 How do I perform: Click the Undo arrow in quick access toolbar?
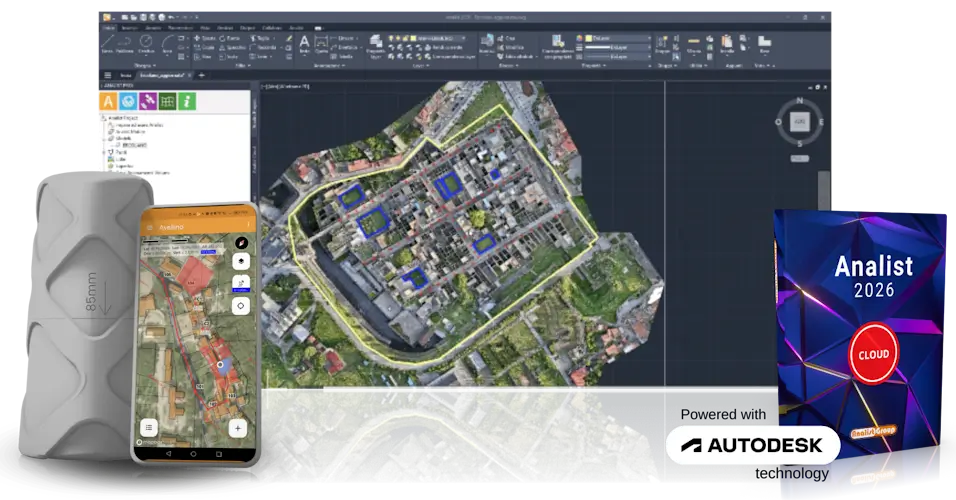coord(171,18)
